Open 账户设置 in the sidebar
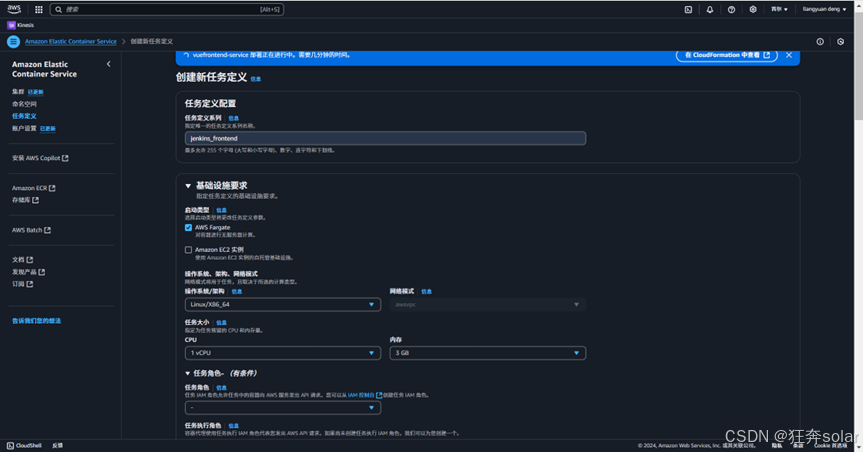 tap(24, 128)
